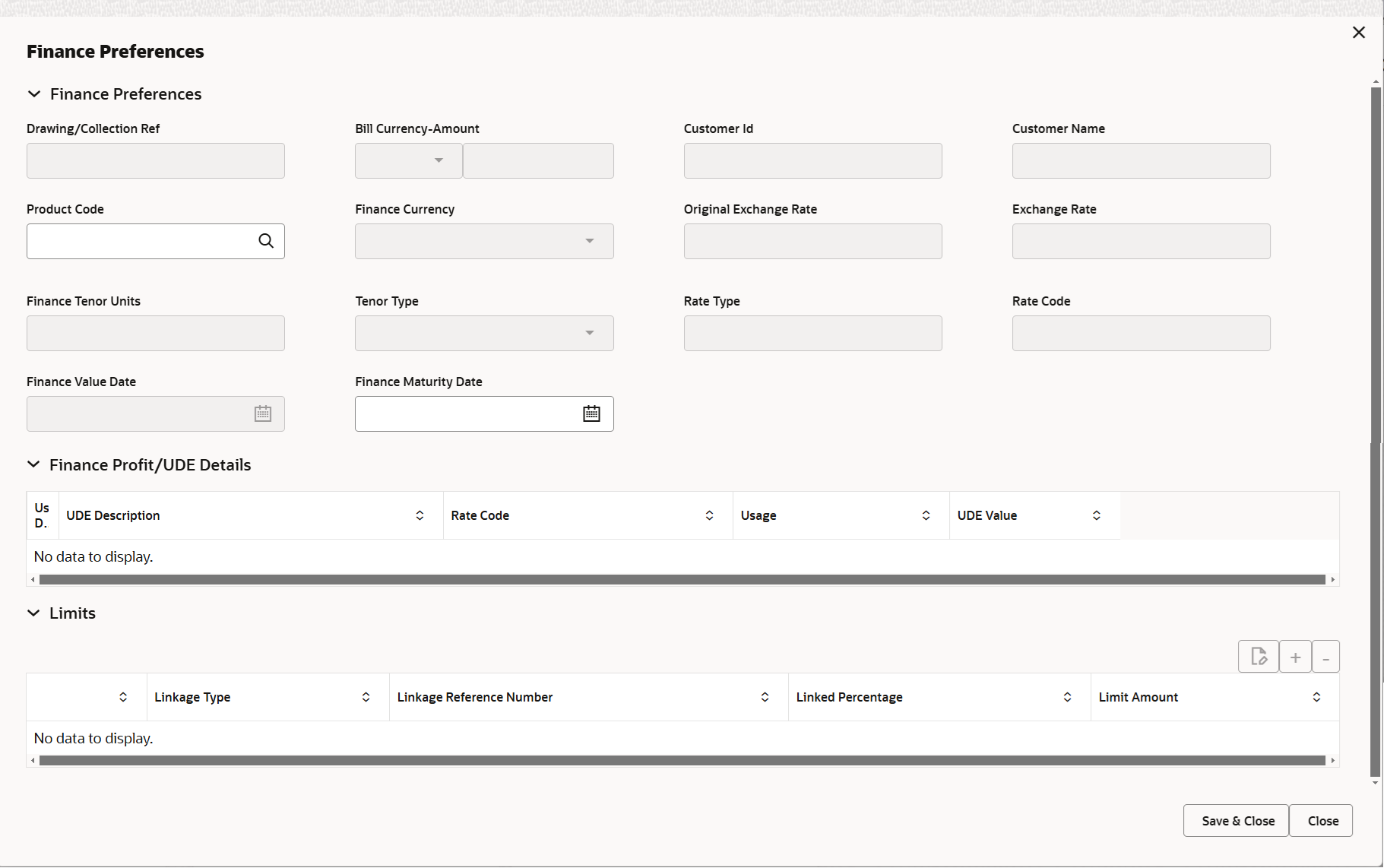1387x868 pixels.
Task: Sort by UDE Description column
Action: click(x=420, y=515)
